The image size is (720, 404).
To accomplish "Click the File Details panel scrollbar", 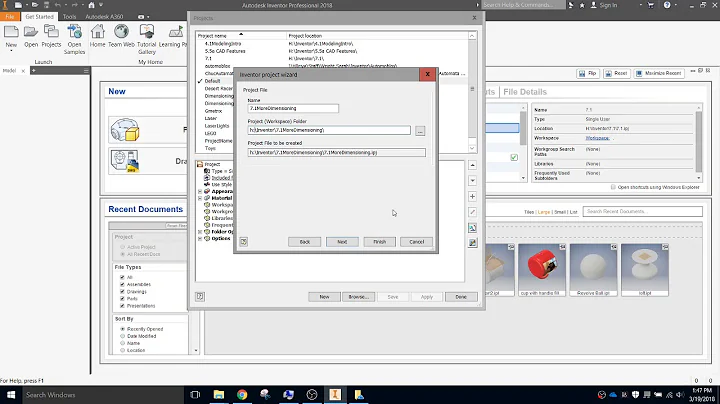I will (x=699, y=141).
